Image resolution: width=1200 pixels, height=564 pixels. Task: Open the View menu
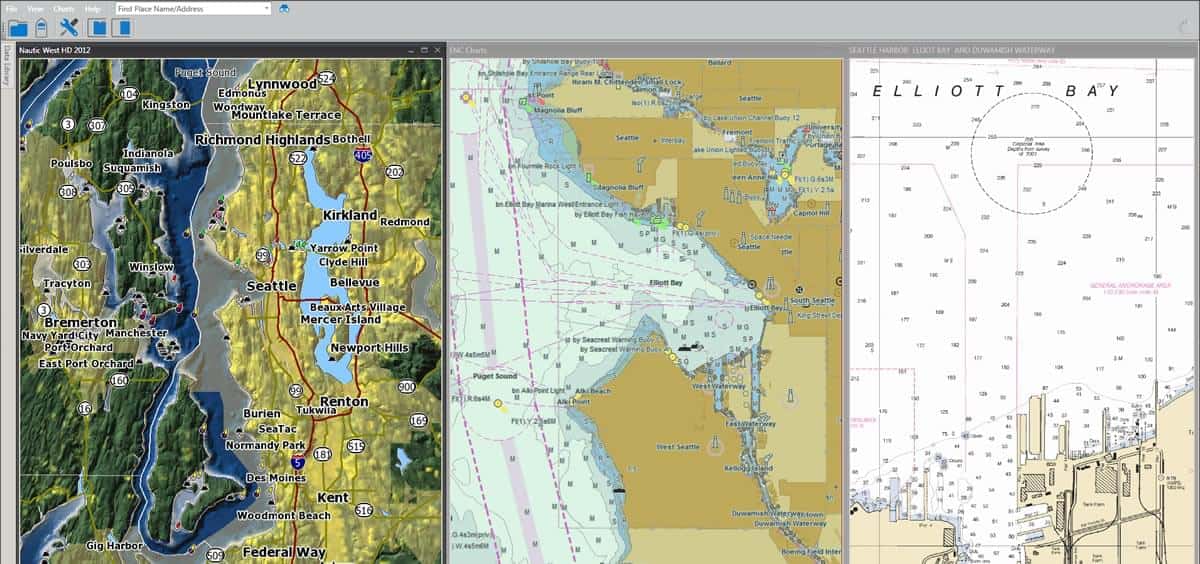point(35,8)
